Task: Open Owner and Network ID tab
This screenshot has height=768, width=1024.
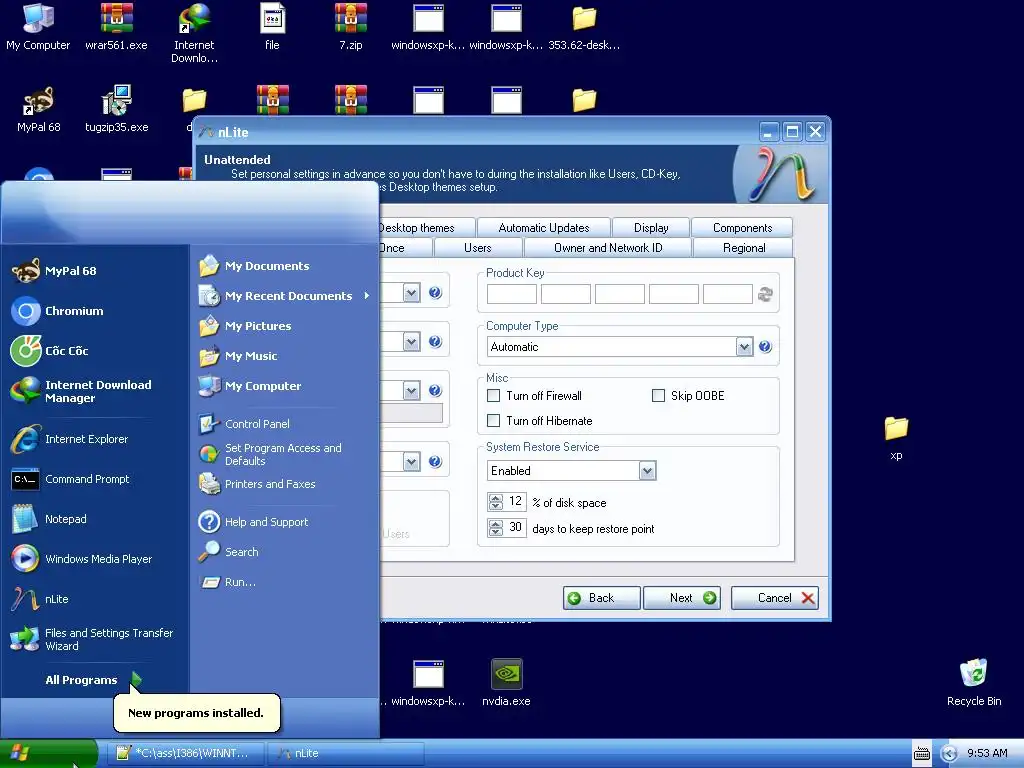Action: coord(608,248)
